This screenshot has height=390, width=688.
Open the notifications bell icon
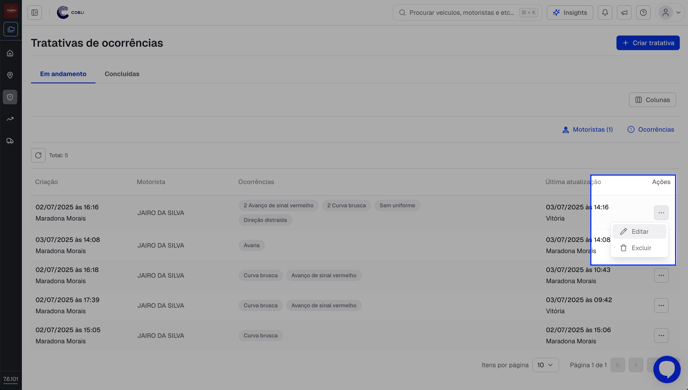(x=605, y=13)
